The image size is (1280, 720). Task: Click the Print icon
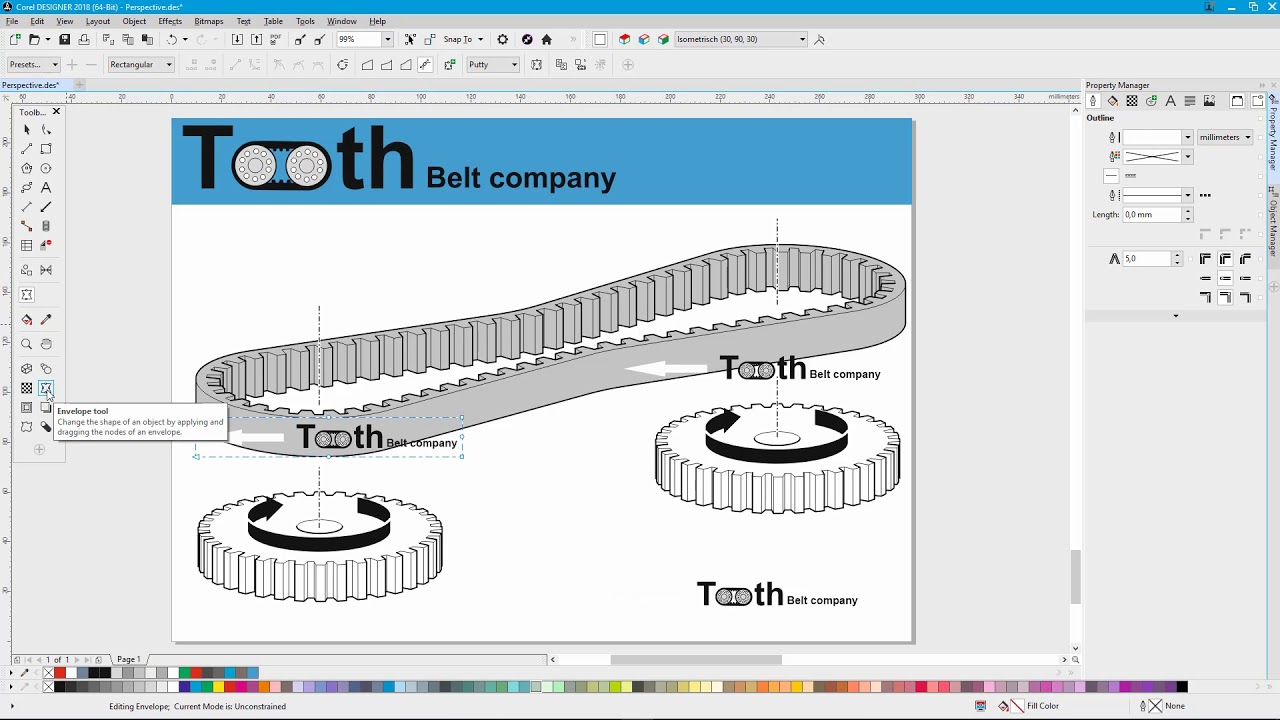pos(84,40)
